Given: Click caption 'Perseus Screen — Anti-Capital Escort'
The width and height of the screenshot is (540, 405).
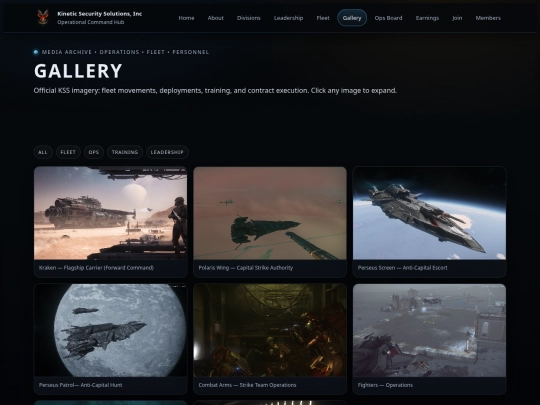Looking at the screenshot, I should [x=403, y=268].
